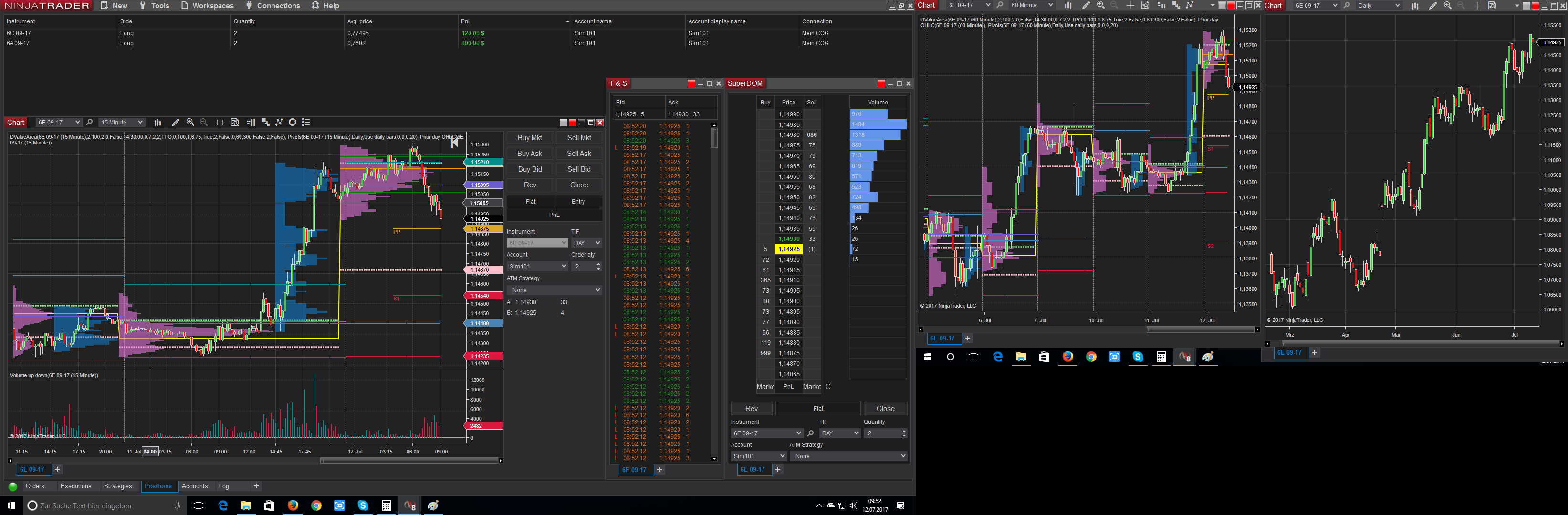Screen dimensions: 1568x515
Task: Search instrument magnifier in 15 Minute chart
Action: coord(90,122)
